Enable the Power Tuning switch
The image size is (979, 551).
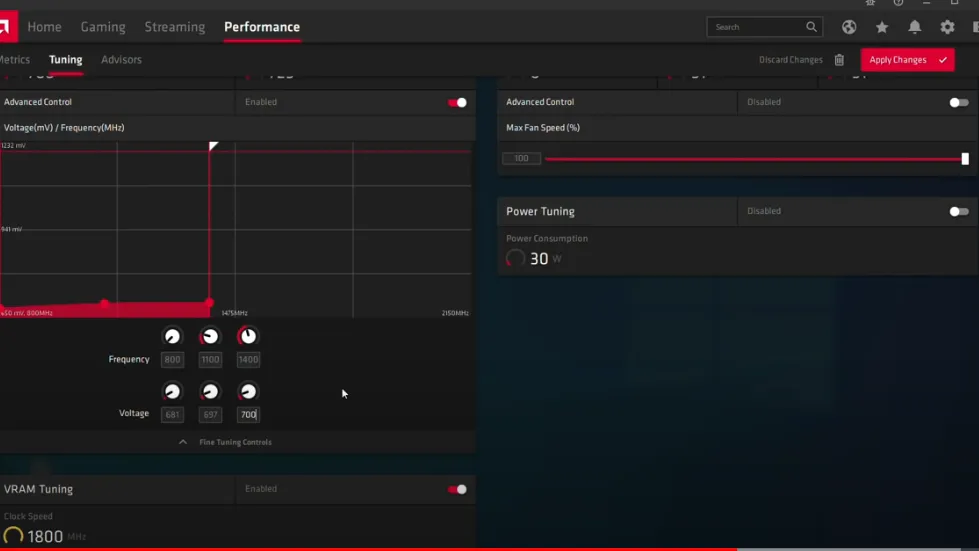point(959,212)
